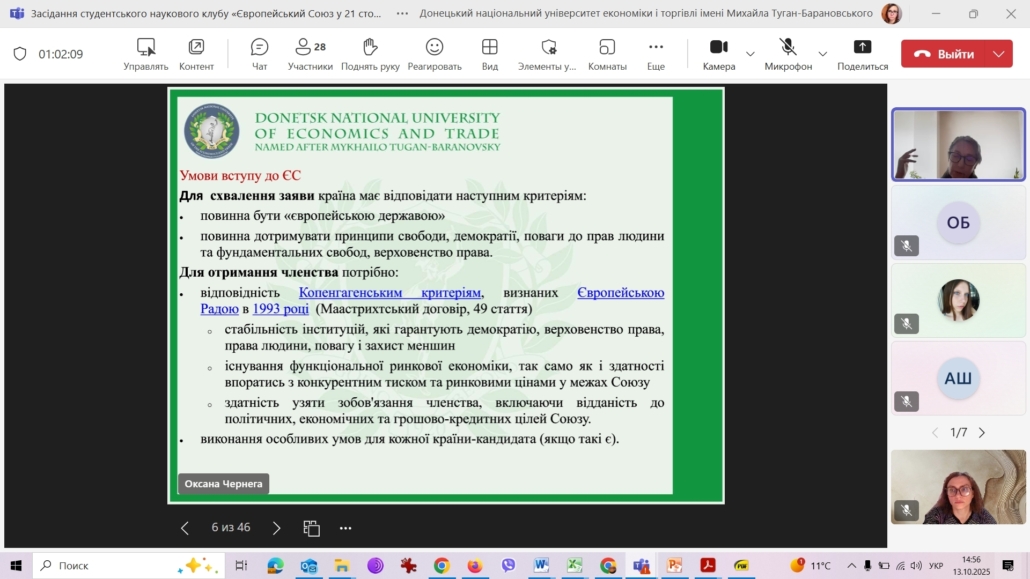Click the red Выйти leave button
The image size is (1030, 579).
pos(944,54)
